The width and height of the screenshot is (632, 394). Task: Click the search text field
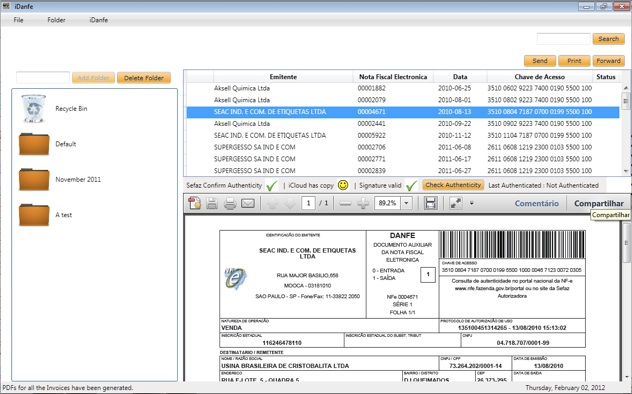click(563, 39)
